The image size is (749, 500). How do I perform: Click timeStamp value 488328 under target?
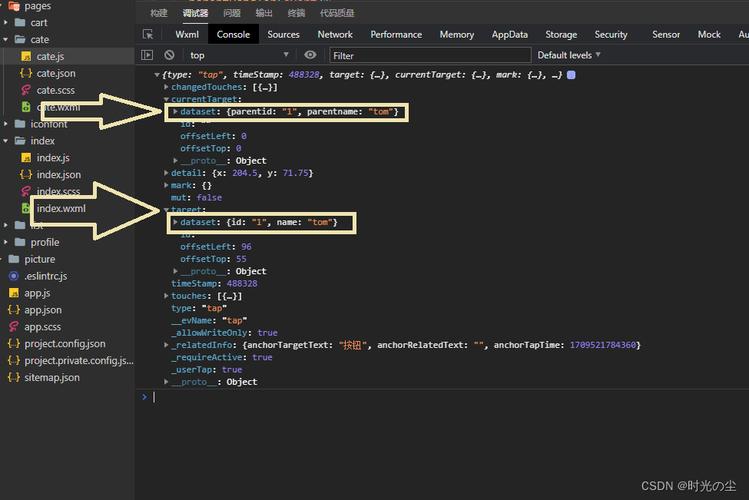[x=242, y=284]
